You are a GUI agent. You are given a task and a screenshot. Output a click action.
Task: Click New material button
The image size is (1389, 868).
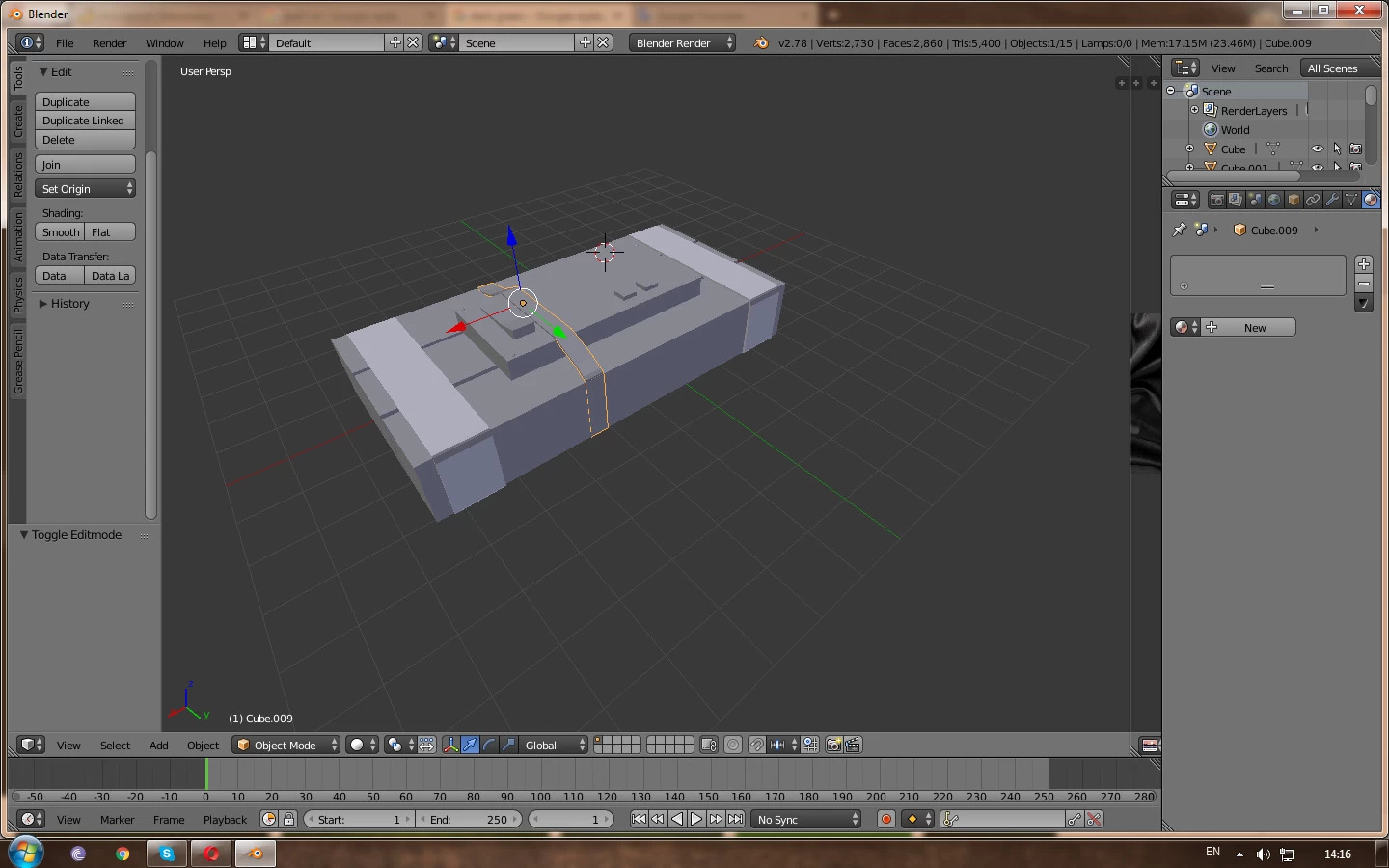coord(1248,327)
